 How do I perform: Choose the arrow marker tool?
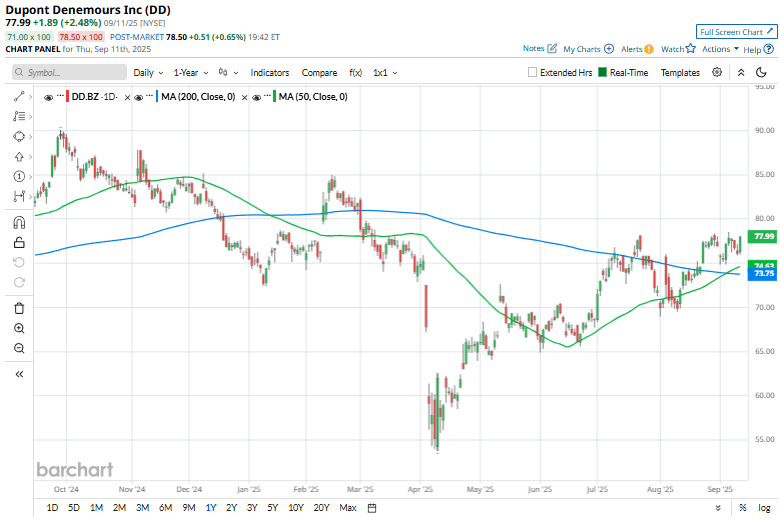[x=19, y=157]
